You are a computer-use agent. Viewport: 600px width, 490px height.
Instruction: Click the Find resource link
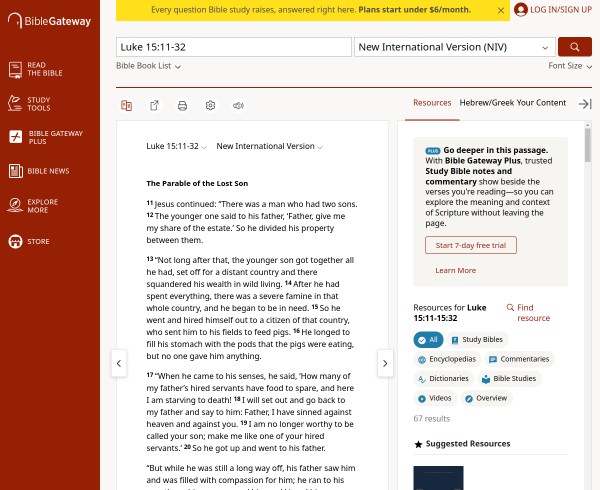pos(533,313)
